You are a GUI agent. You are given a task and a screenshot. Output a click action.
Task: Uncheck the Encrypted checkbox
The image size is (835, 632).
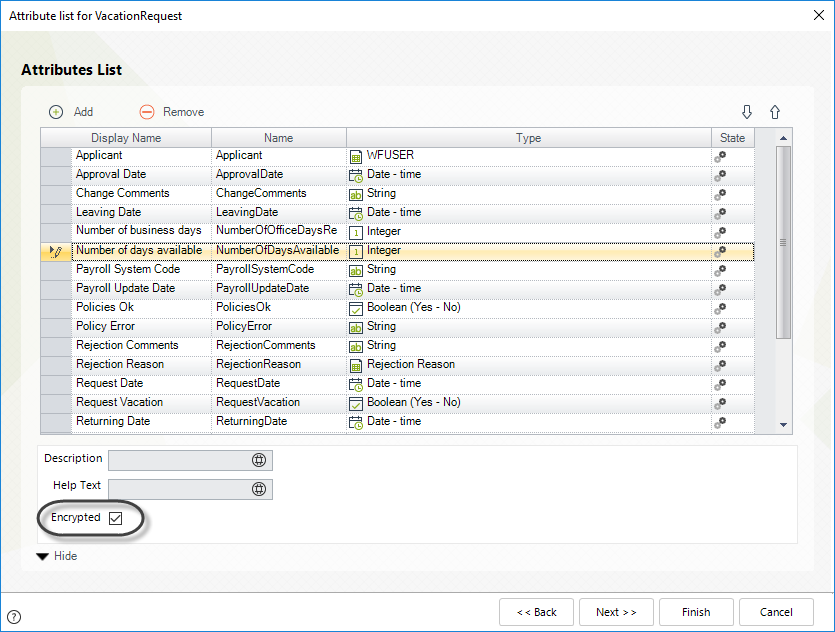pyautogui.click(x=115, y=518)
